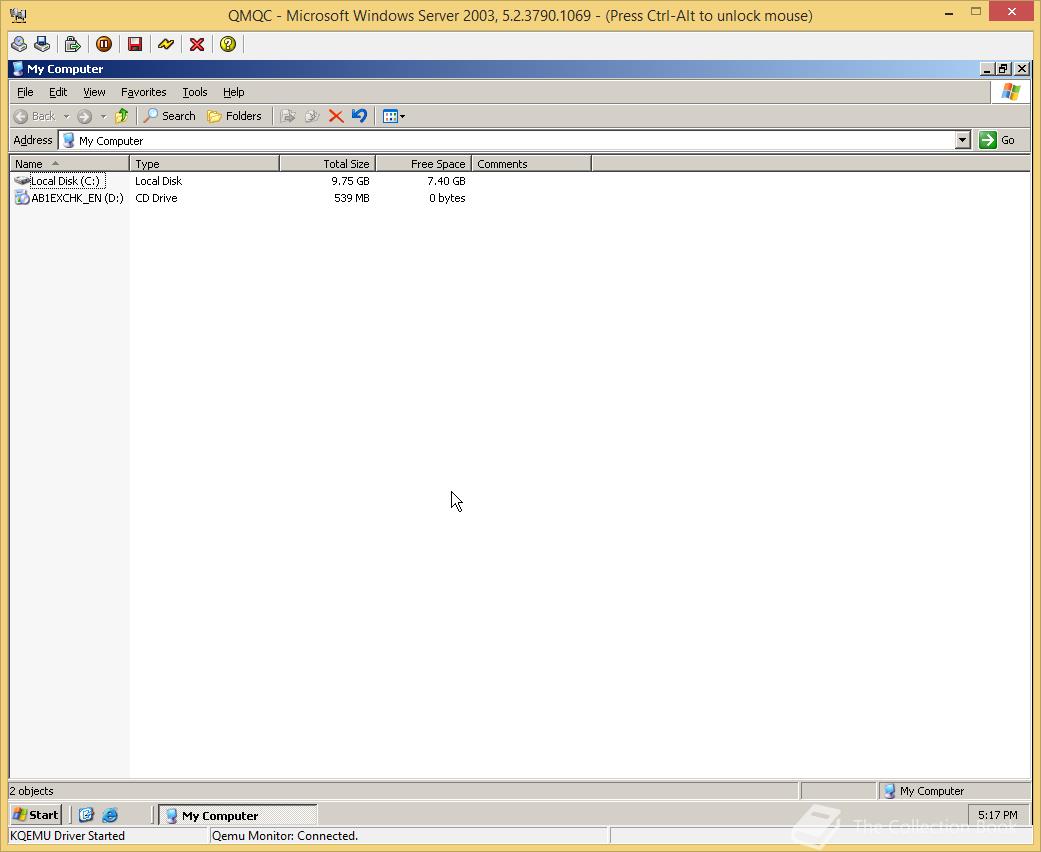Click the '9.75 GB' total size cell
The height and width of the screenshot is (852, 1041).
coord(351,181)
